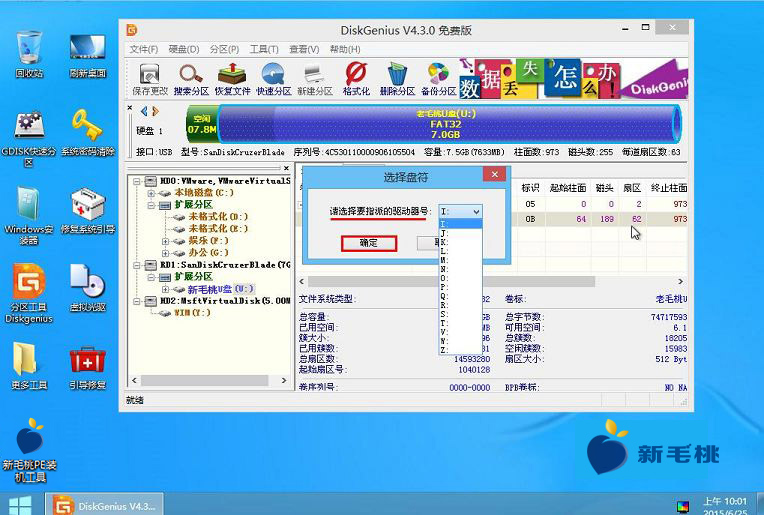Select the 更多工具 folder icon
This screenshot has height=515, width=764.
29,366
